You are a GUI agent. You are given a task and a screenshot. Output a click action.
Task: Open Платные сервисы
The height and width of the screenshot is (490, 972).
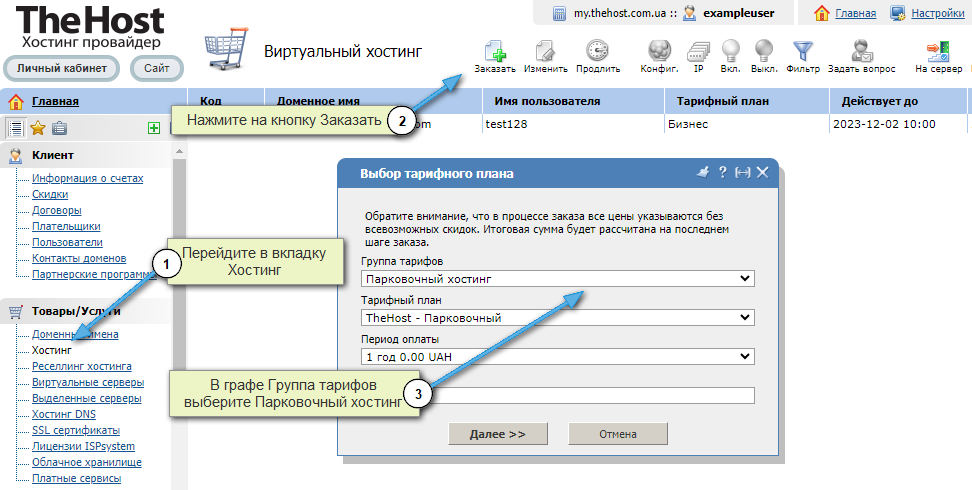point(76,478)
